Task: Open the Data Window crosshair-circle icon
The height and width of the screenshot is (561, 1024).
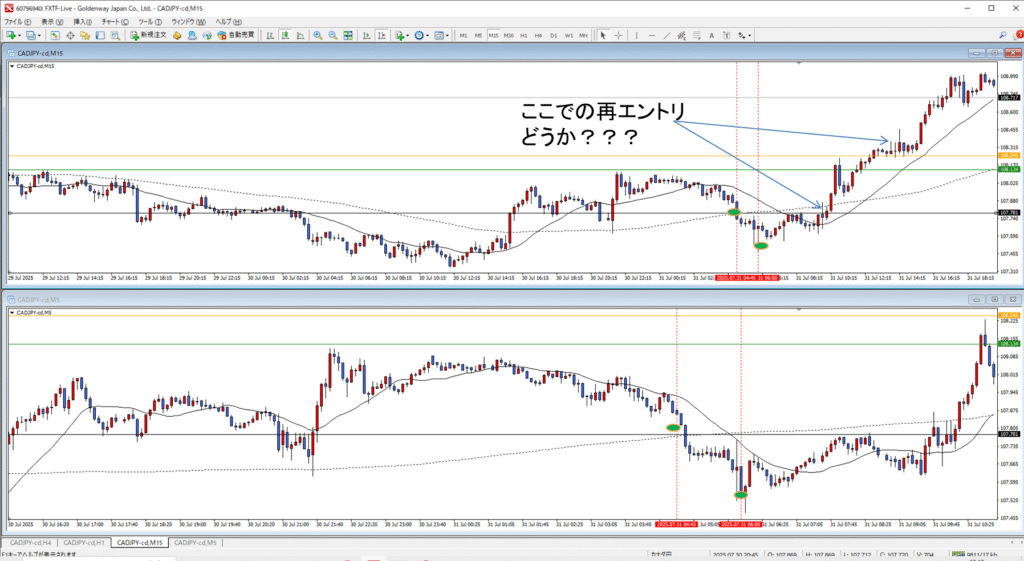Action: 70,35
